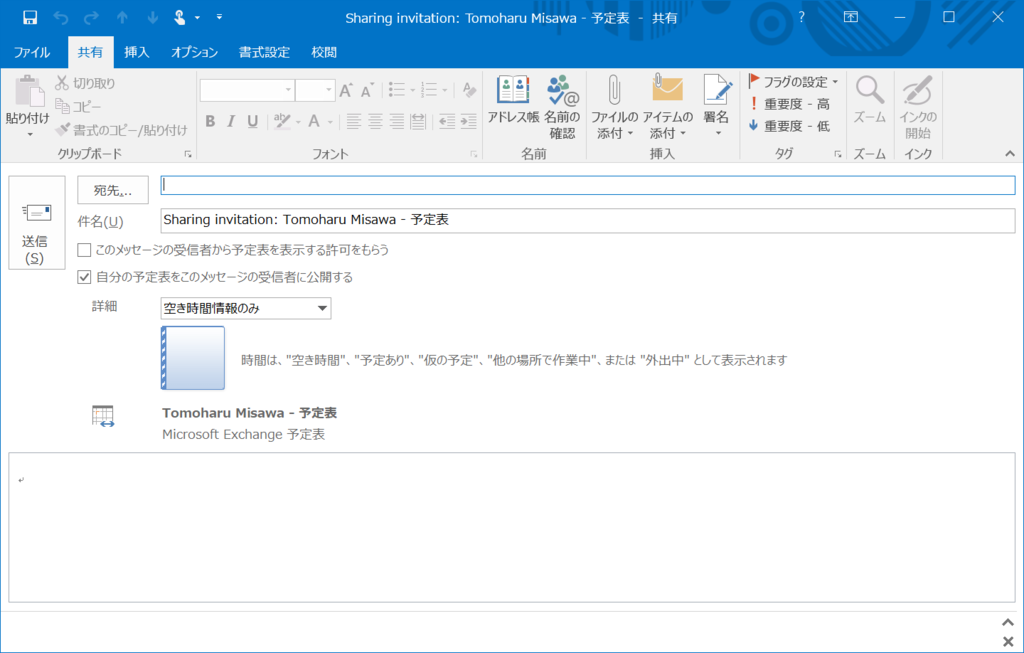Click the shrink font icon

pyautogui.click(x=368, y=90)
